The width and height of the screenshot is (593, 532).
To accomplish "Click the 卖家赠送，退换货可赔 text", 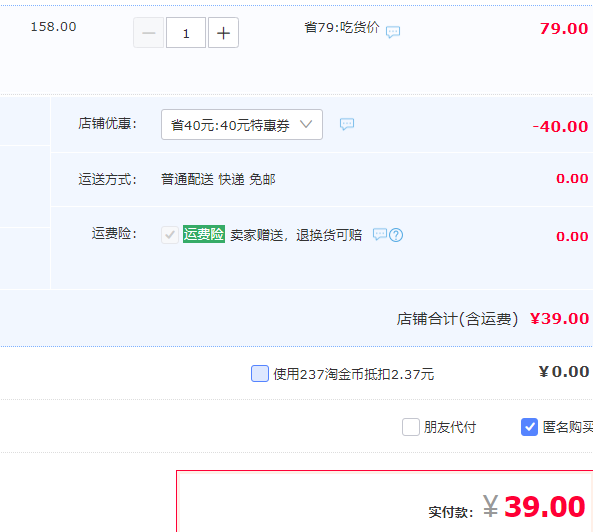I will tap(296, 235).
